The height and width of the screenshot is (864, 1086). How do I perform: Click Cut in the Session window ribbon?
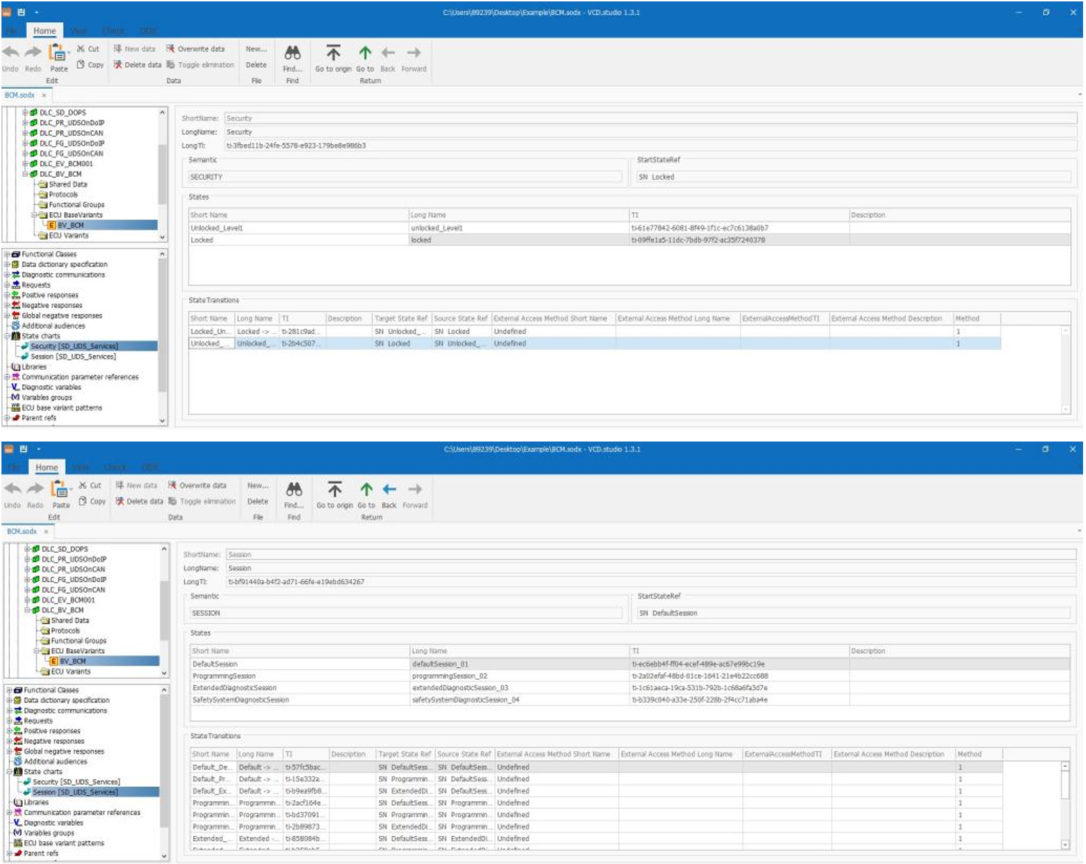[90, 486]
